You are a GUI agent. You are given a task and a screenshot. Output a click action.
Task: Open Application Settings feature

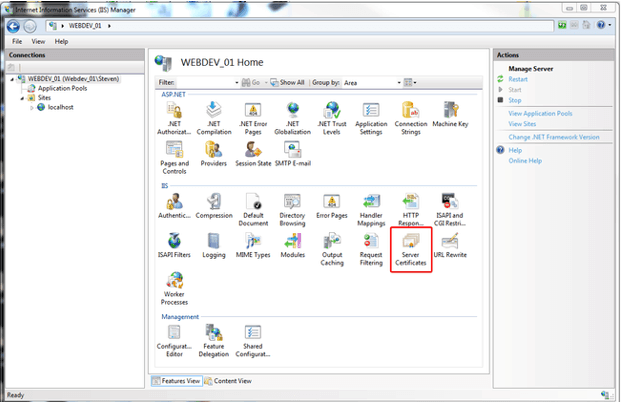pyautogui.click(x=371, y=118)
